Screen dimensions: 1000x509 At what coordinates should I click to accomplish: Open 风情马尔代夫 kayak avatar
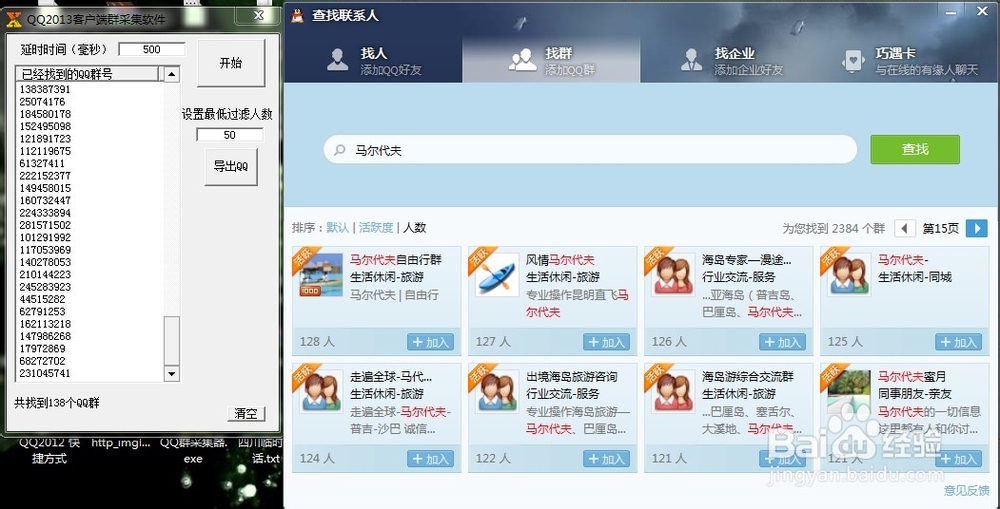tap(497, 275)
